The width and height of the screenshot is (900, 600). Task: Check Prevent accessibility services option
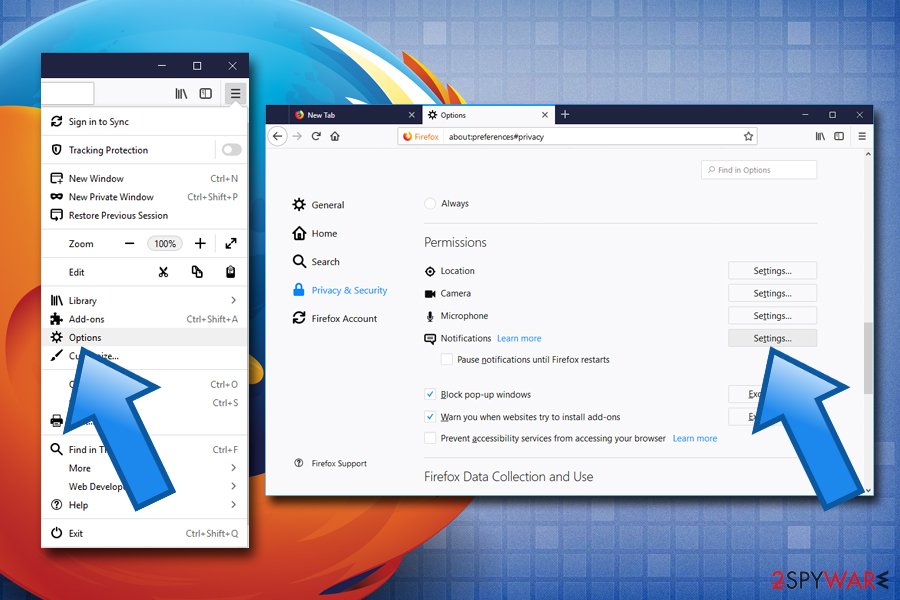[429, 438]
